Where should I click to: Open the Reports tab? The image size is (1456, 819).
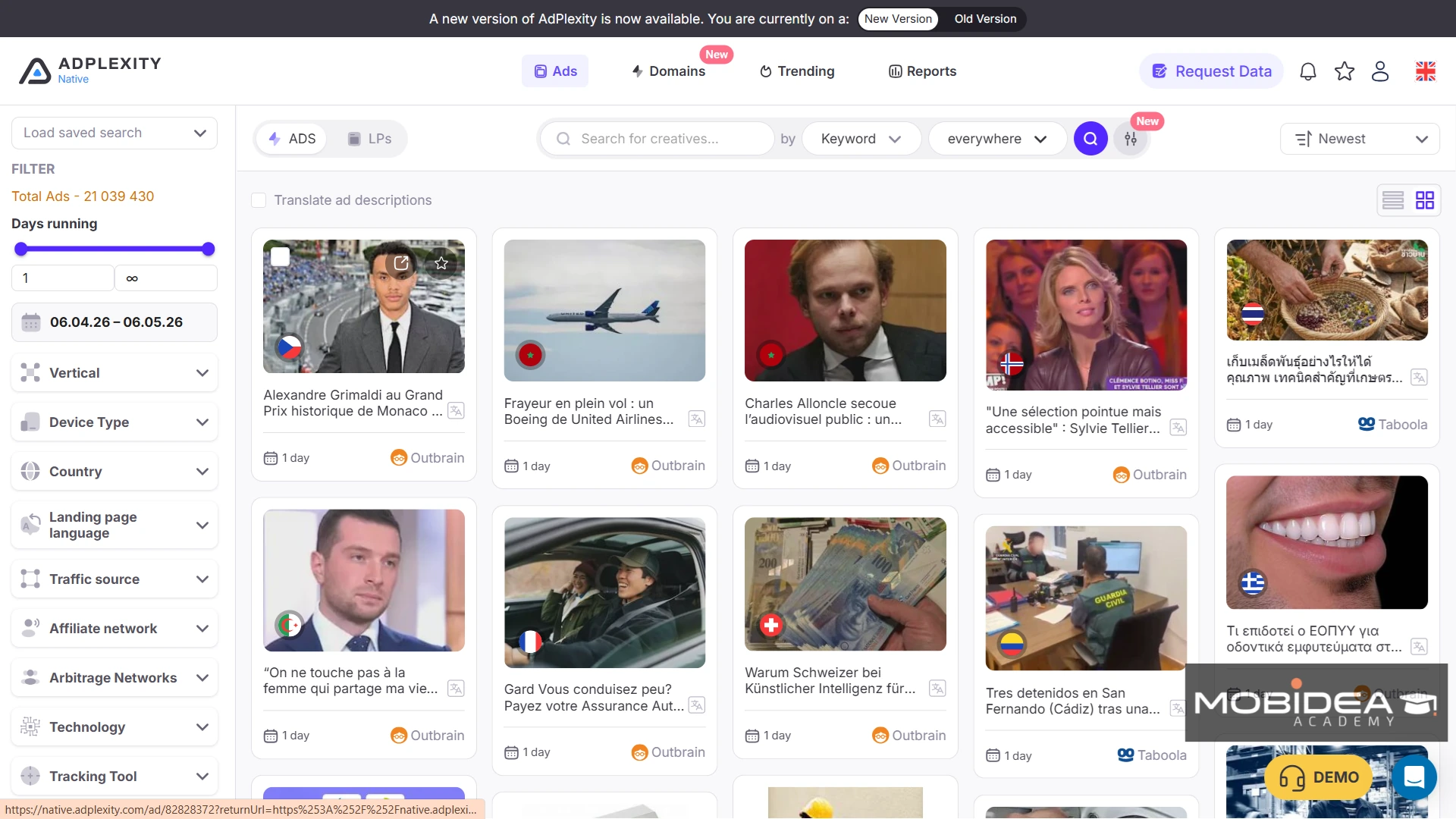922,71
